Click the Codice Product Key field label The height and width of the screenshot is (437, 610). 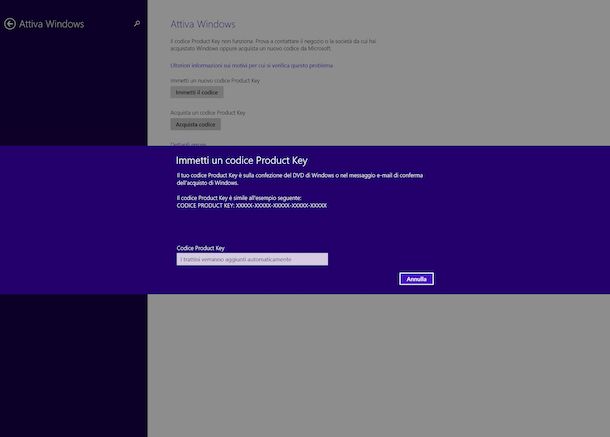coord(200,246)
